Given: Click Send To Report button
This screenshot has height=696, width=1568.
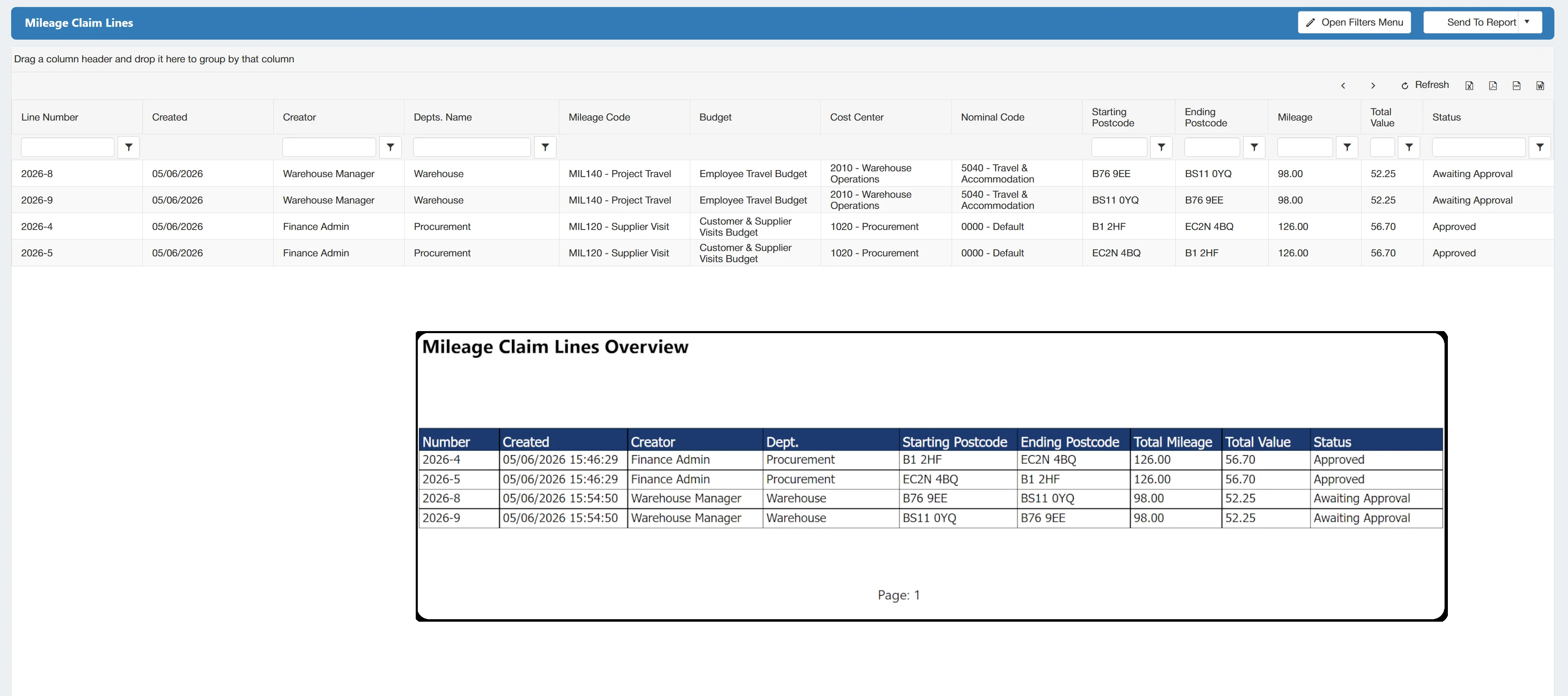Looking at the screenshot, I should [x=1472, y=23].
